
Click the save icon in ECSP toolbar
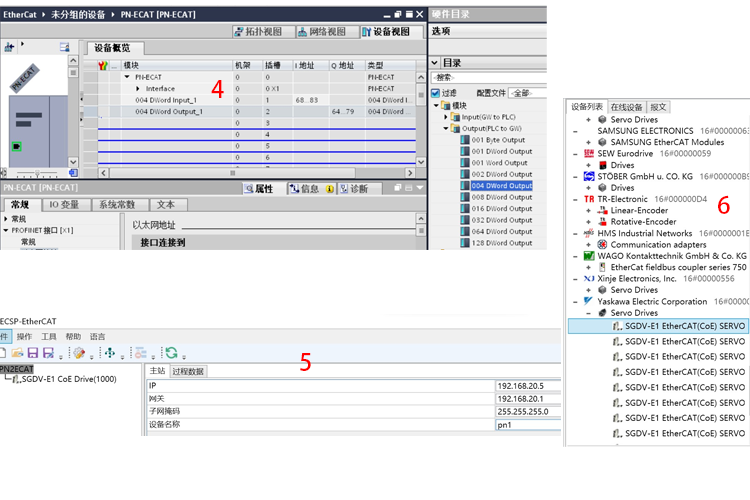click(x=33, y=353)
